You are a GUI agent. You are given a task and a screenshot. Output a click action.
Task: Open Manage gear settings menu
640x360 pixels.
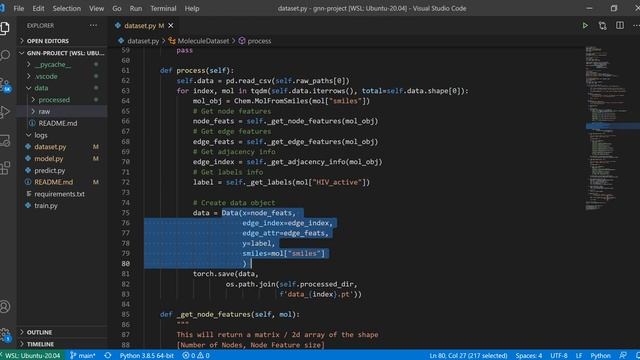coord(5,335)
